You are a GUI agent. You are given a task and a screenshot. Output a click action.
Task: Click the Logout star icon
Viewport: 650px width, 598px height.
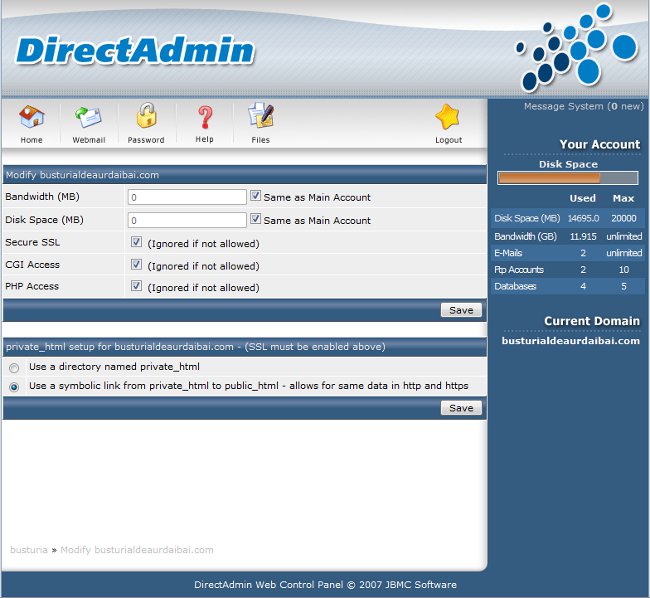[x=448, y=118]
